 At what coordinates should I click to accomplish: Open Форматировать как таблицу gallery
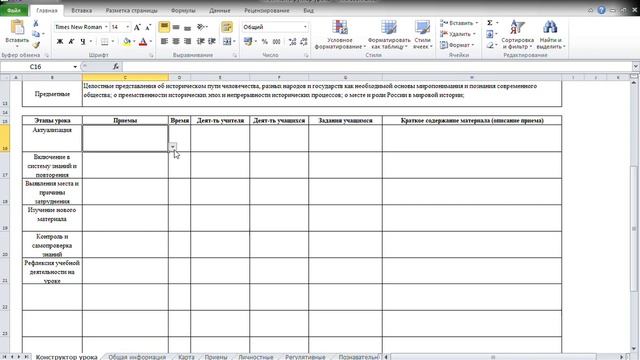pyautogui.click(x=389, y=35)
